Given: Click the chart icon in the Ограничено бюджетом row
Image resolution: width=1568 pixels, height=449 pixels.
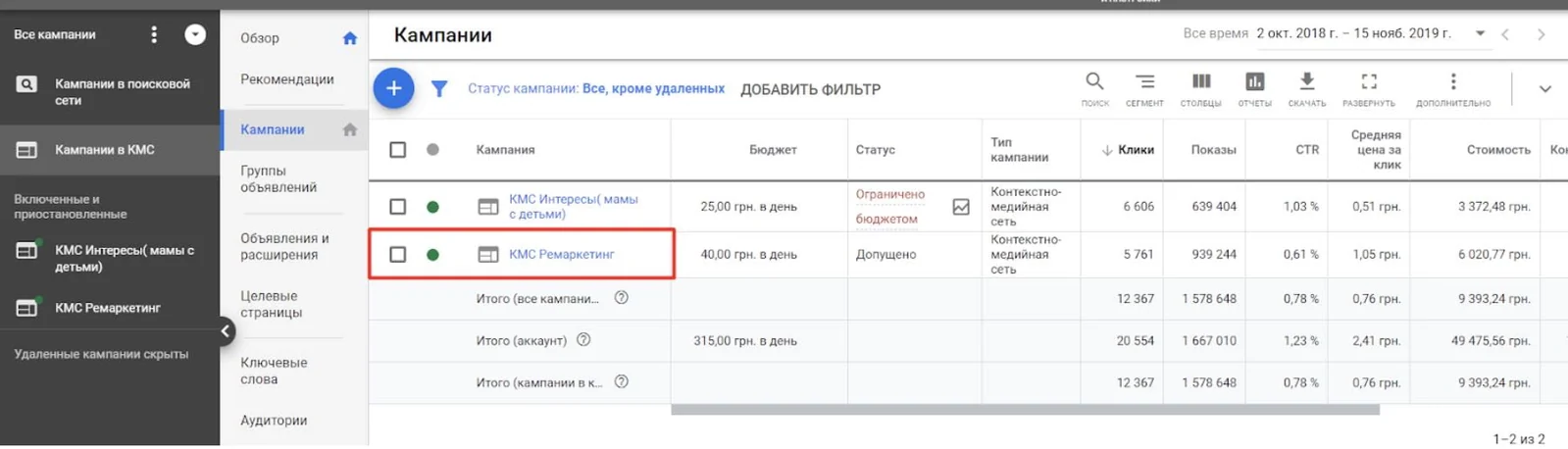Looking at the screenshot, I should click(961, 207).
